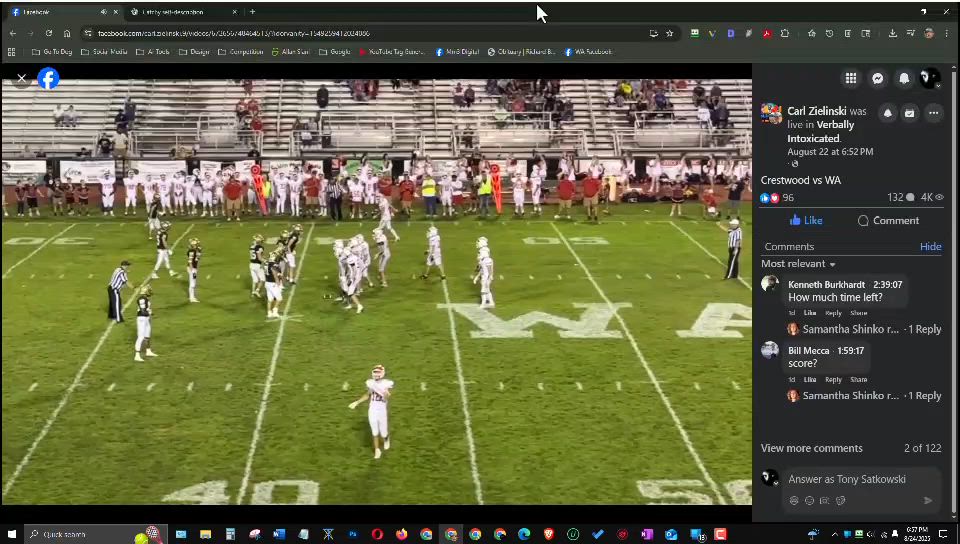Open a new browser tab

[x=252, y=12]
